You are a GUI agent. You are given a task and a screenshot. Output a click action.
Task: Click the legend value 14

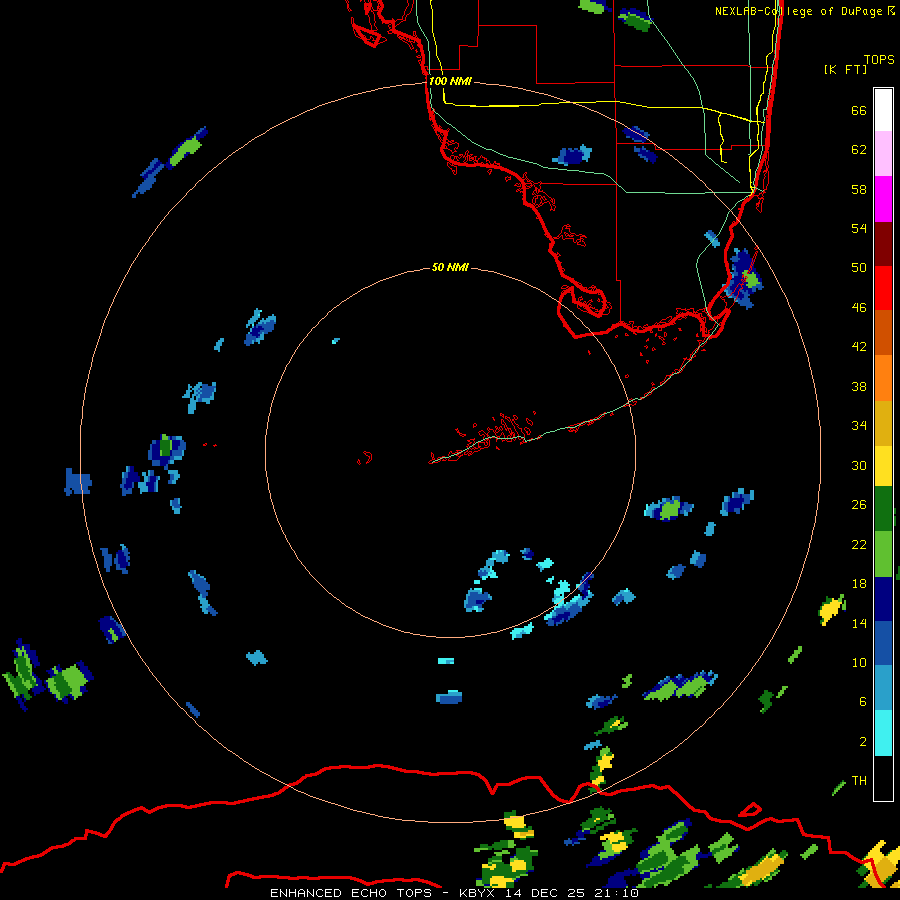859,623
